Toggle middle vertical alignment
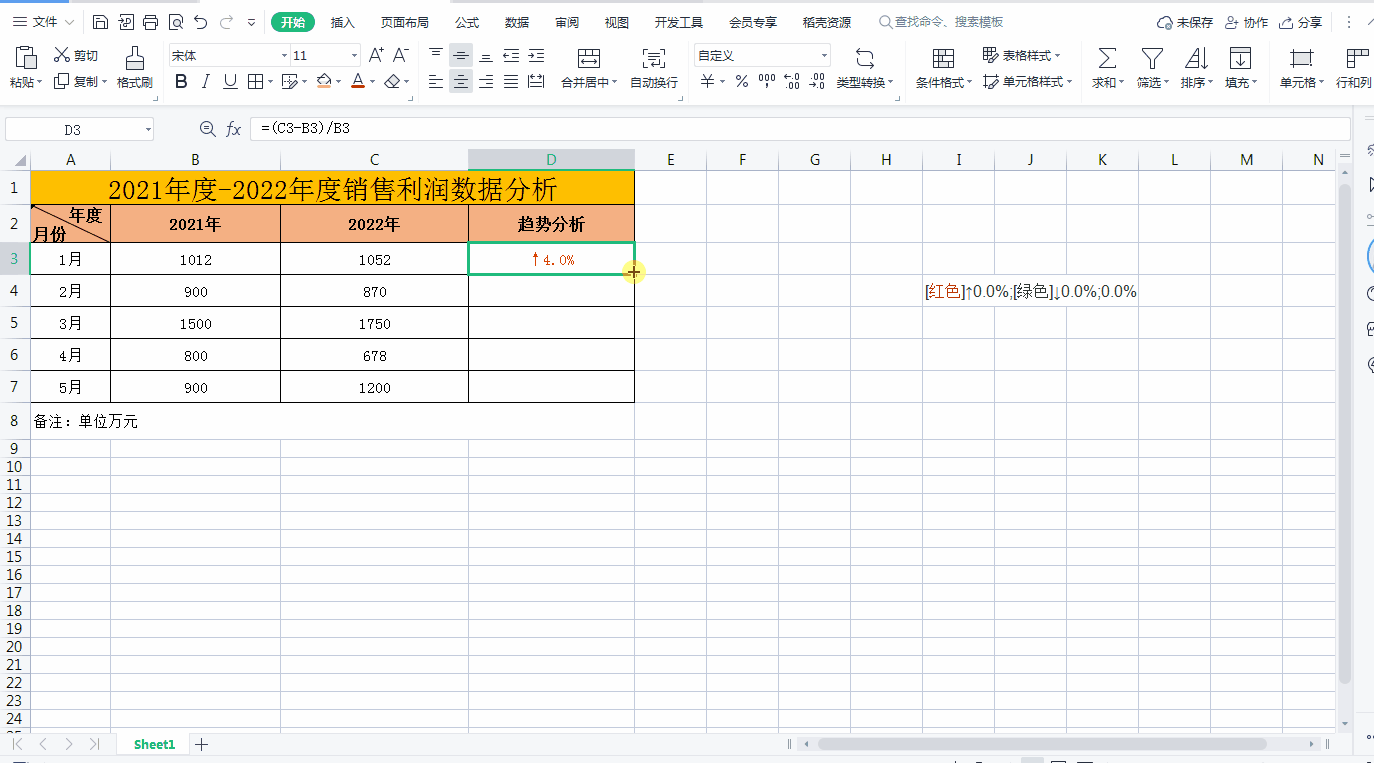Viewport: 1374px width, 763px height. pos(461,56)
